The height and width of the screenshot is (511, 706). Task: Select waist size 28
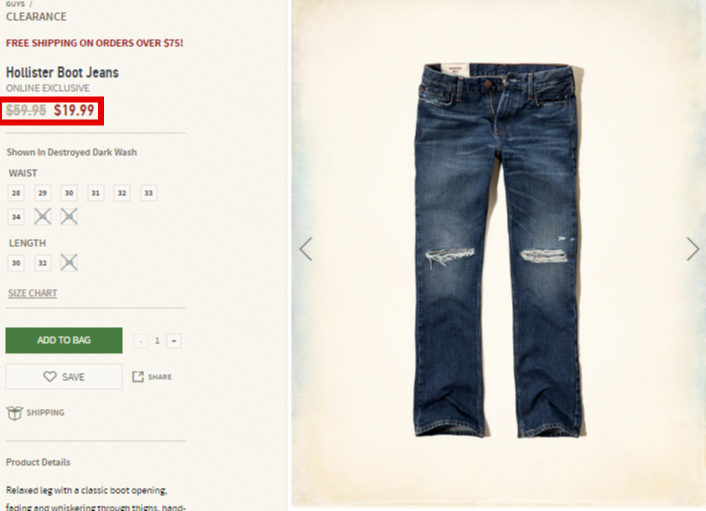pyautogui.click(x=16, y=193)
